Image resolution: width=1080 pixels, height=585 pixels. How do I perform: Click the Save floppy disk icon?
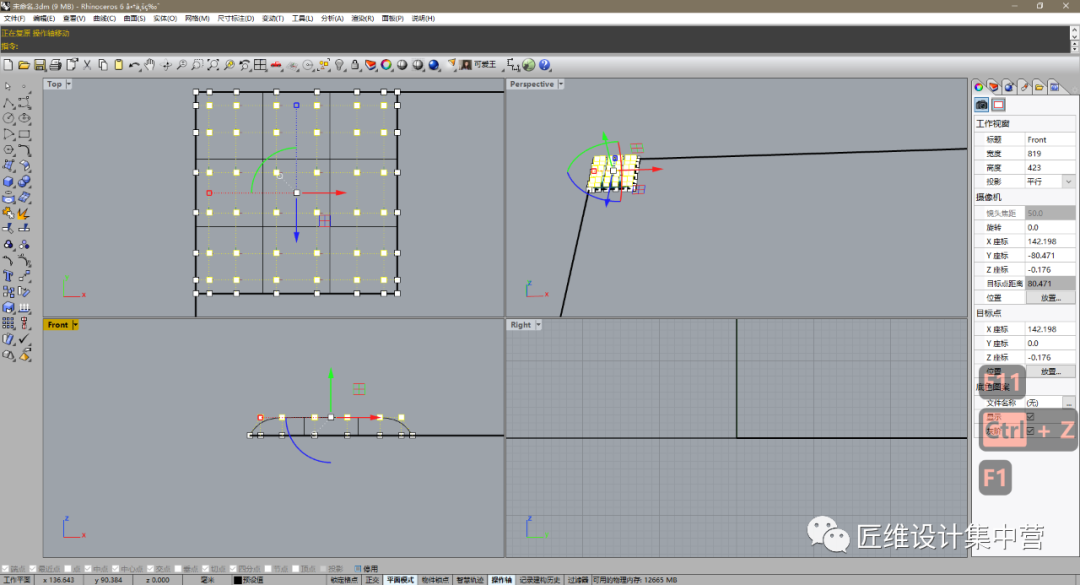click(40, 65)
